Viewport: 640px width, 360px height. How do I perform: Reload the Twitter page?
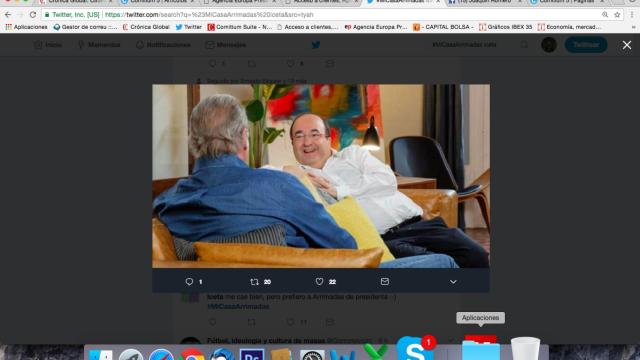(33, 15)
